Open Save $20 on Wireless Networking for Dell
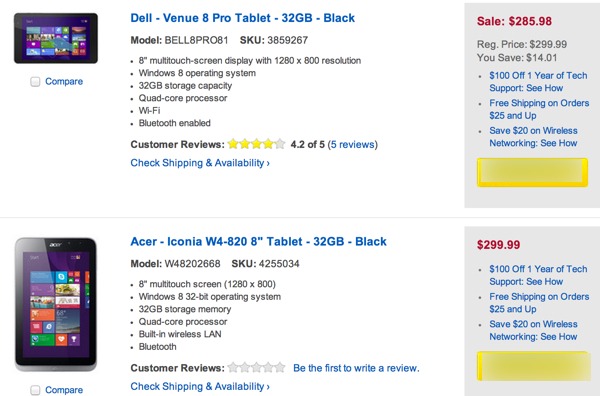600x396 pixels. coord(533,137)
